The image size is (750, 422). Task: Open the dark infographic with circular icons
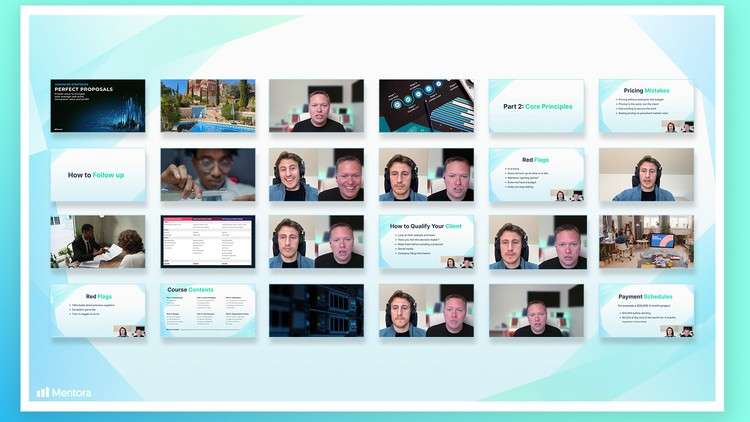point(426,106)
